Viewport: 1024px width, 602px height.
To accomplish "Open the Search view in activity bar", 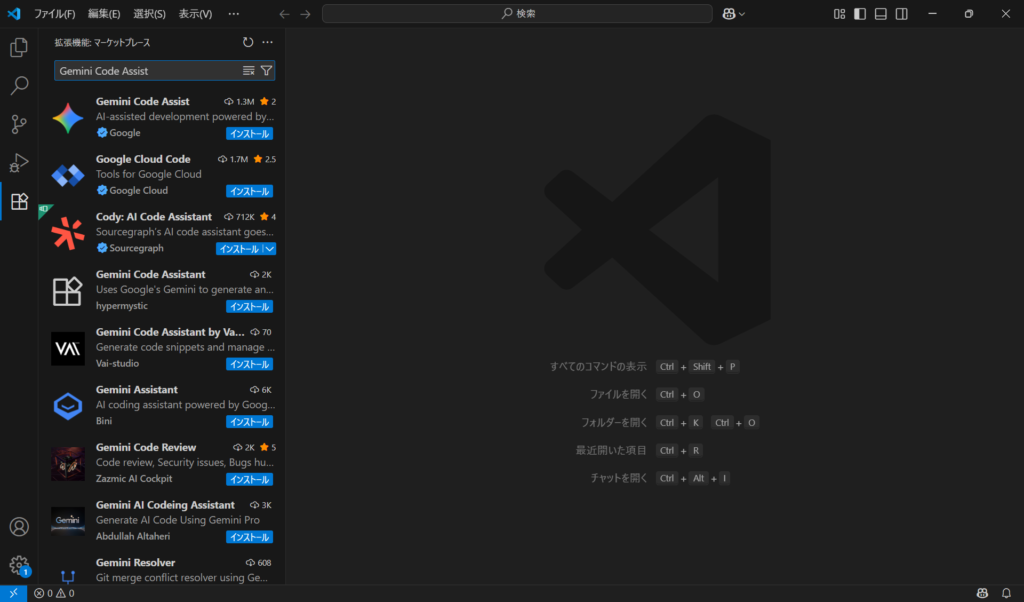I will tap(18, 86).
